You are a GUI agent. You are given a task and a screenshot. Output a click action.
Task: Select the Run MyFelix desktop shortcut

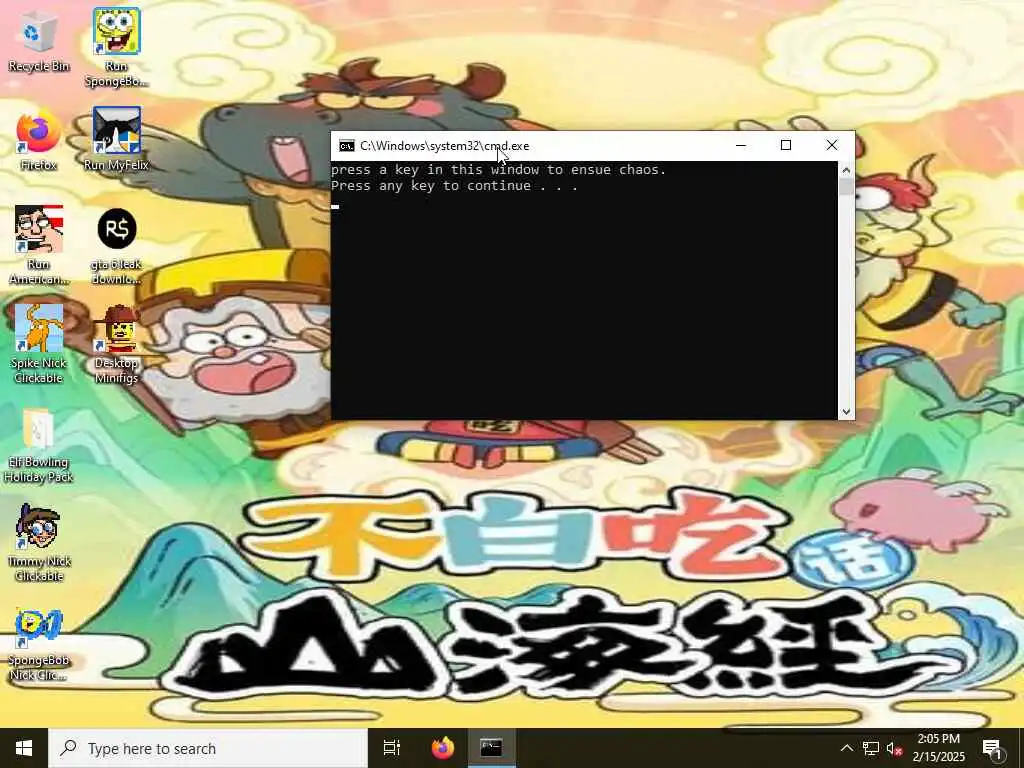tap(116, 140)
